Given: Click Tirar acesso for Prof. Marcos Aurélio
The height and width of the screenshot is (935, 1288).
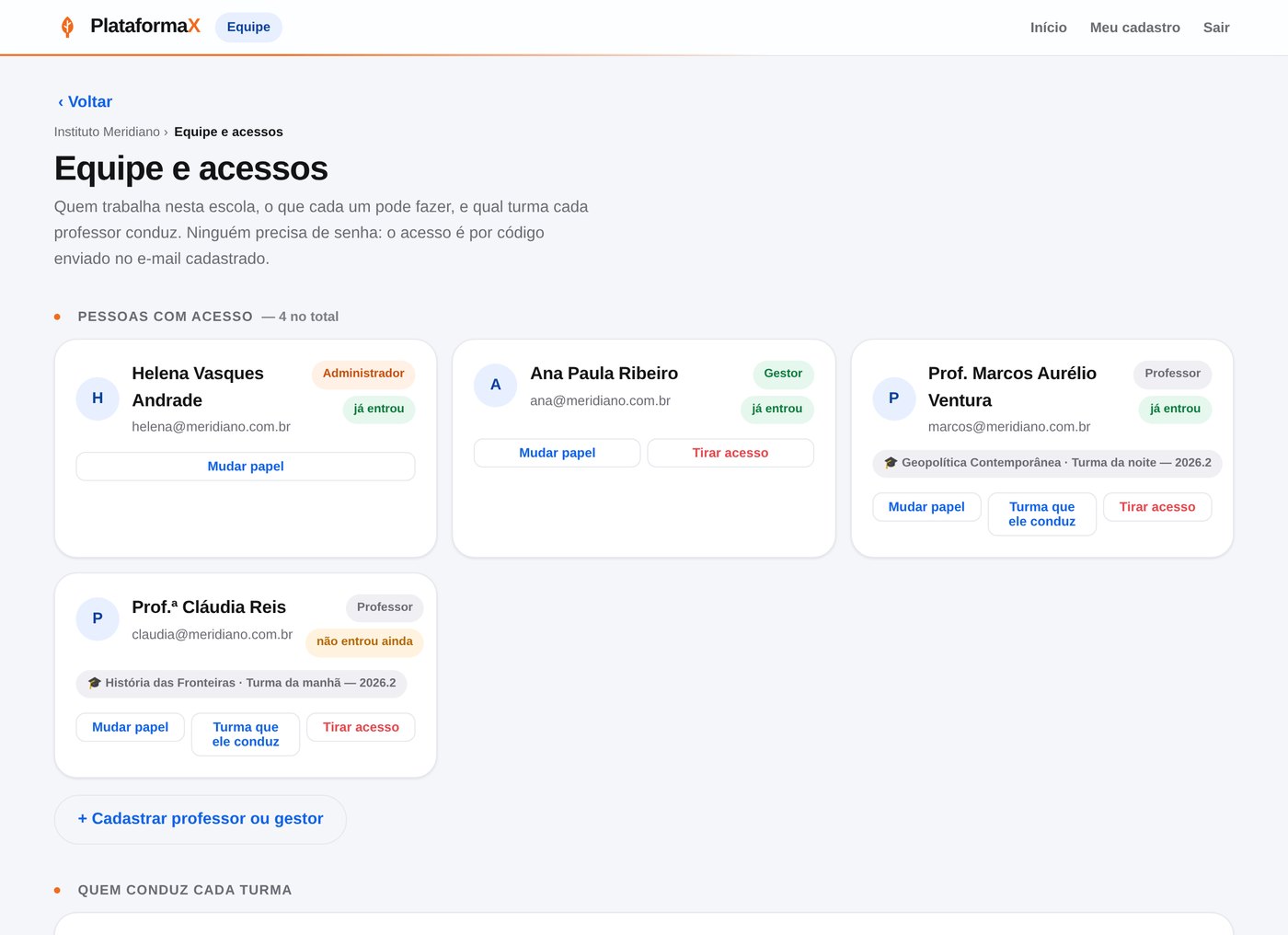Looking at the screenshot, I should (1157, 507).
